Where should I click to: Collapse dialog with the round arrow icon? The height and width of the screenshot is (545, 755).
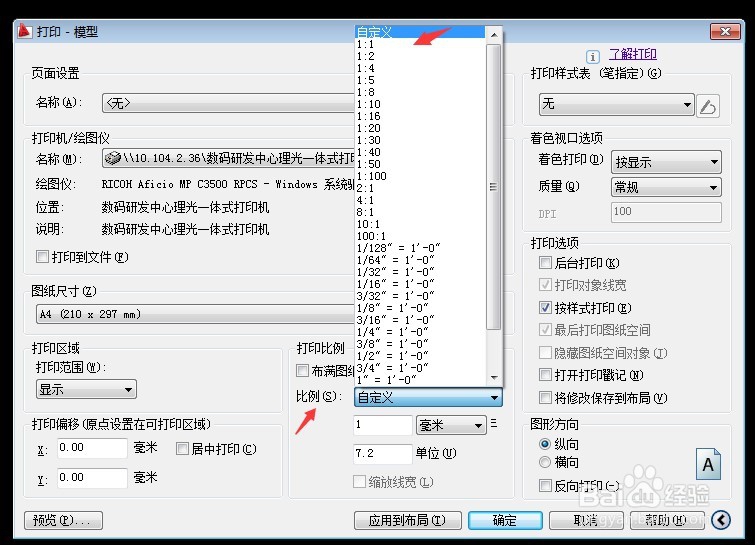(x=721, y=520)
